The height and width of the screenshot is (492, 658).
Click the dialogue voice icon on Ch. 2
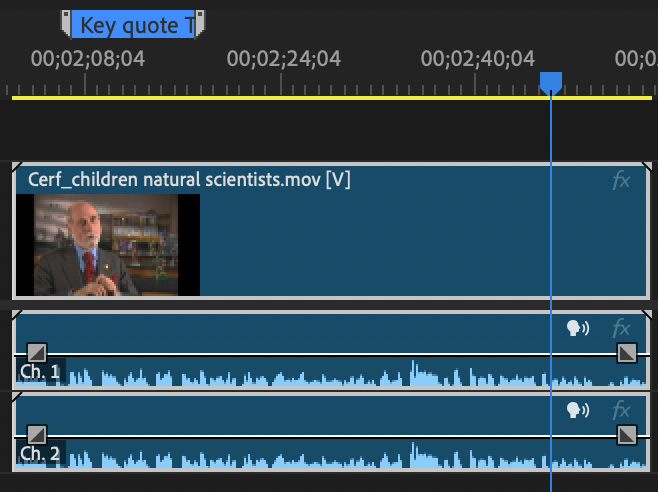[x=578, y=410]
